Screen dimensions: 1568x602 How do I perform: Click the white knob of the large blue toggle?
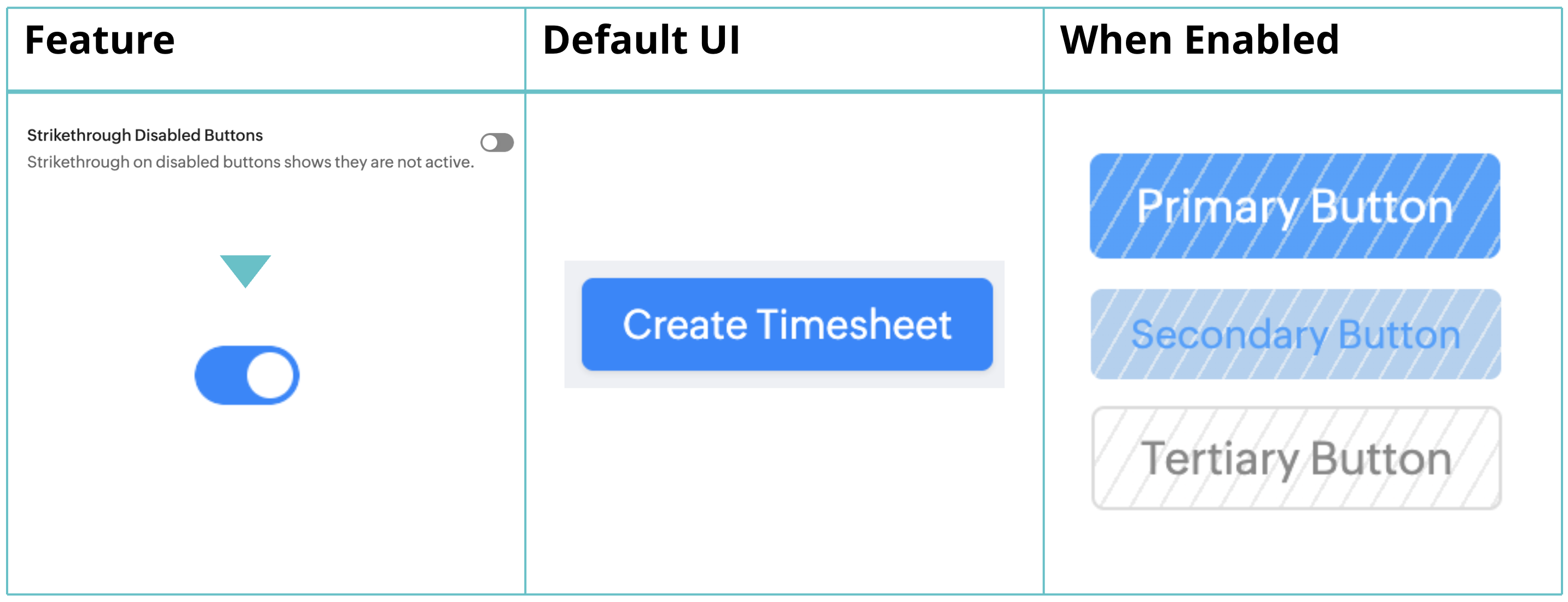(x=270, y=375)
